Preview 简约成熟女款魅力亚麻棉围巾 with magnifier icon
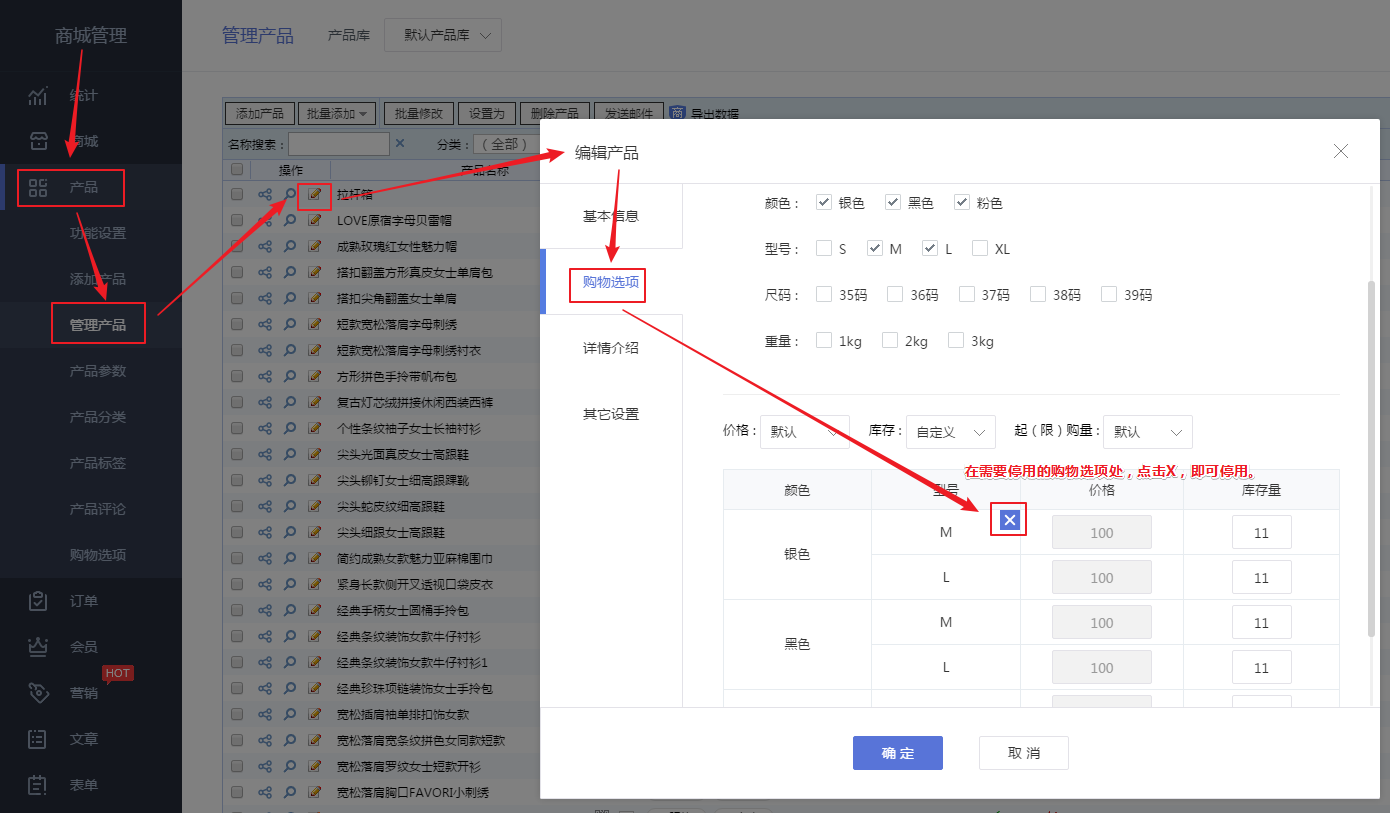This screenshot has width=1390, height=813. pyautogui.click(x=290, y=558)
